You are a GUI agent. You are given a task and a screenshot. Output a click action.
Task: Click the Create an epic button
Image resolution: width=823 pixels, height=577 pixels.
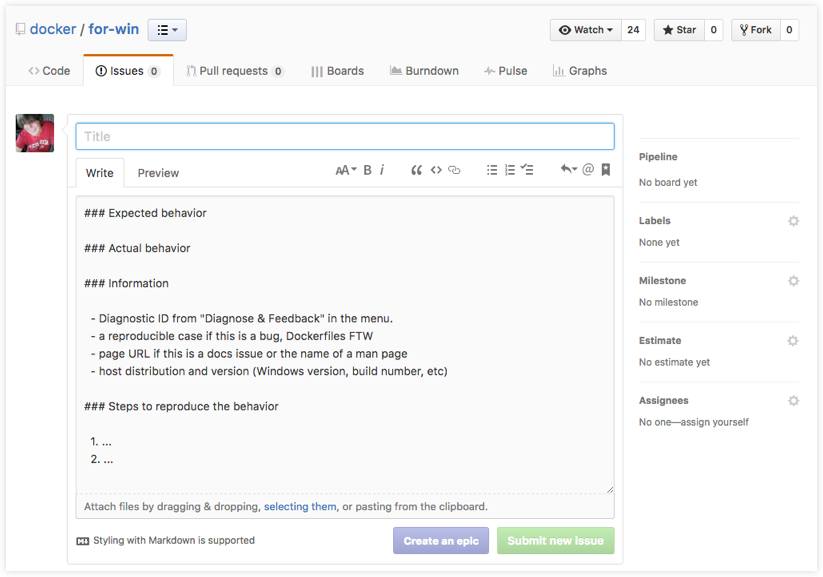point(441,541)
